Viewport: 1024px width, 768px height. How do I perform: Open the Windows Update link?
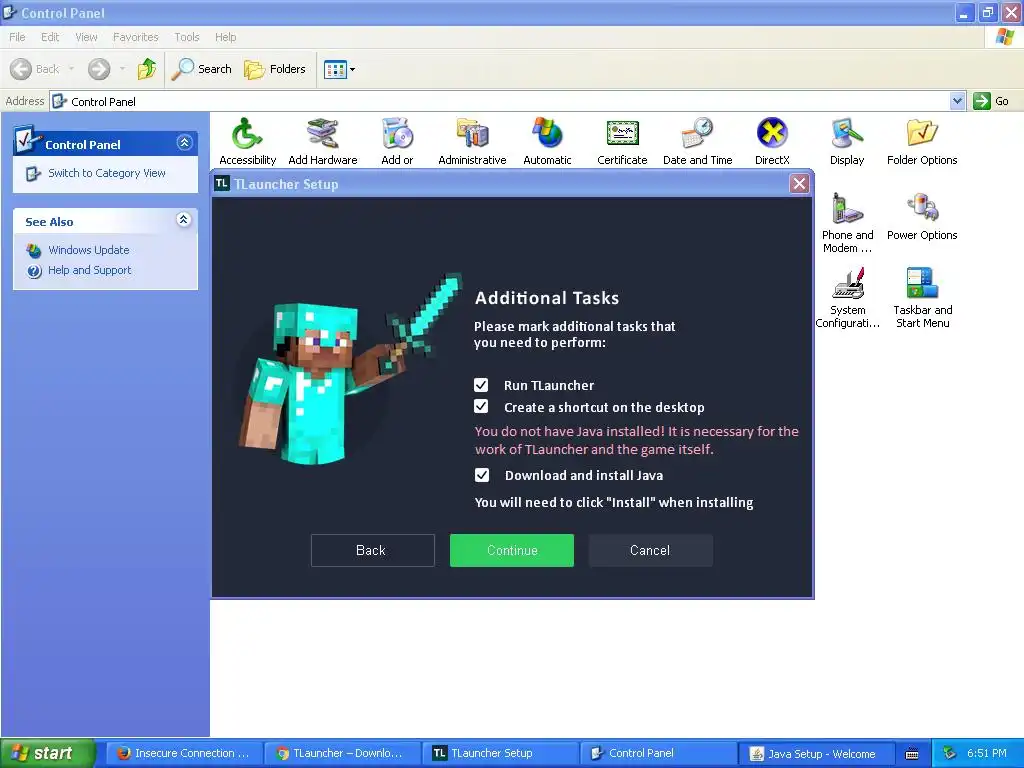point(88,250)
